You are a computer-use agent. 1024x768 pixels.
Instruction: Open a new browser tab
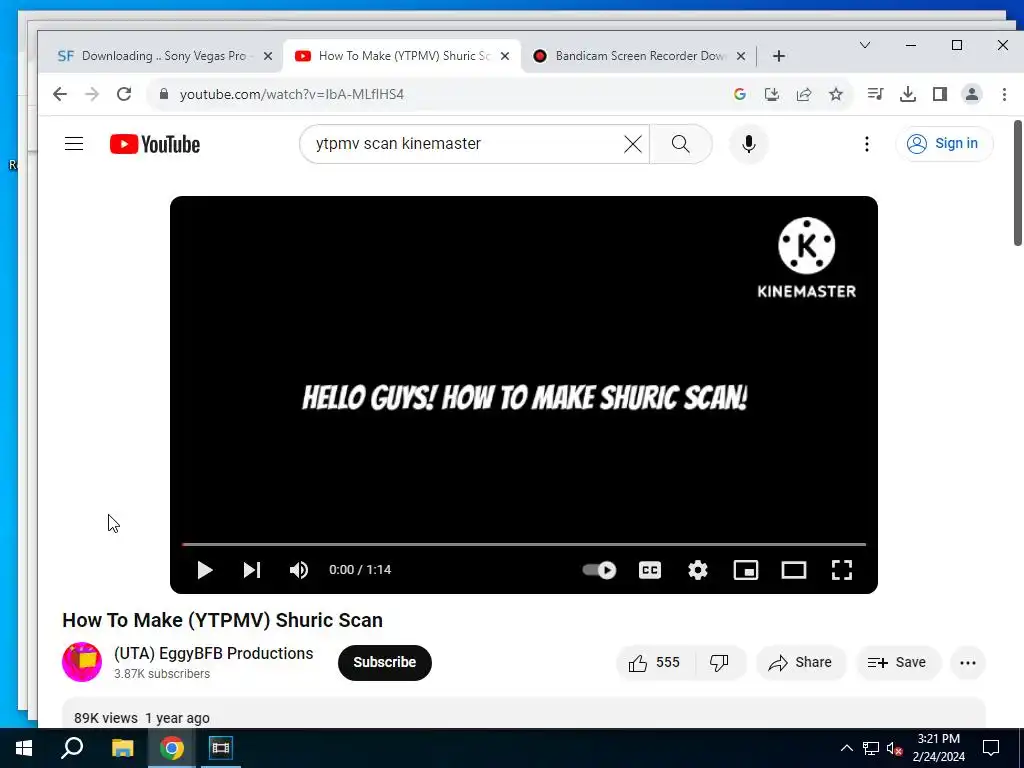778,56
